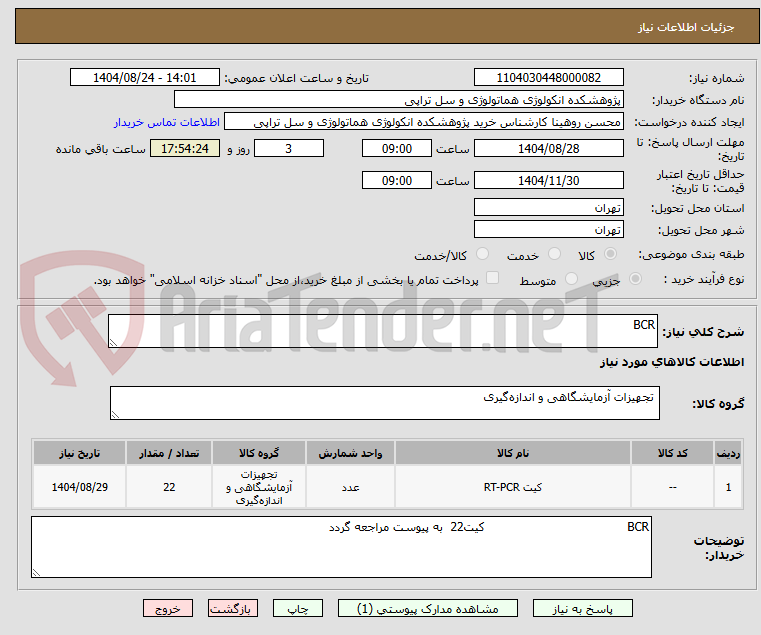Viewport: 761px width, 635px height.
Task: Click the response deadline time 09:00 field
Action: coord(397,148)
